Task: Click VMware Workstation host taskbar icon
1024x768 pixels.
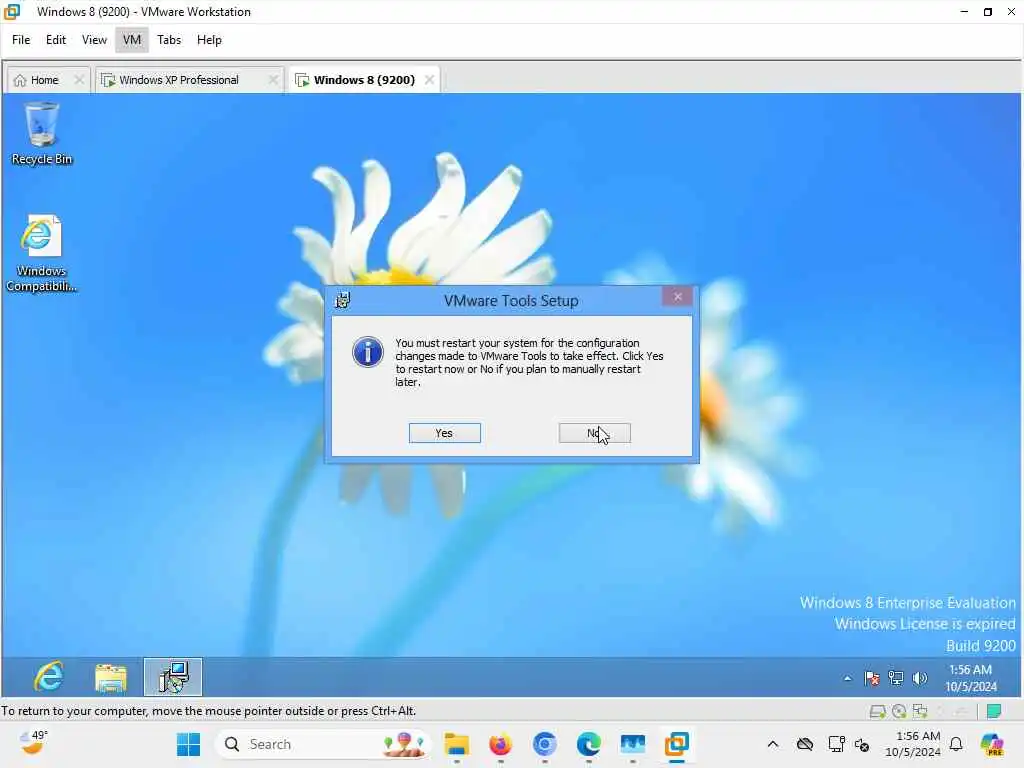Action: coord(677,744)
